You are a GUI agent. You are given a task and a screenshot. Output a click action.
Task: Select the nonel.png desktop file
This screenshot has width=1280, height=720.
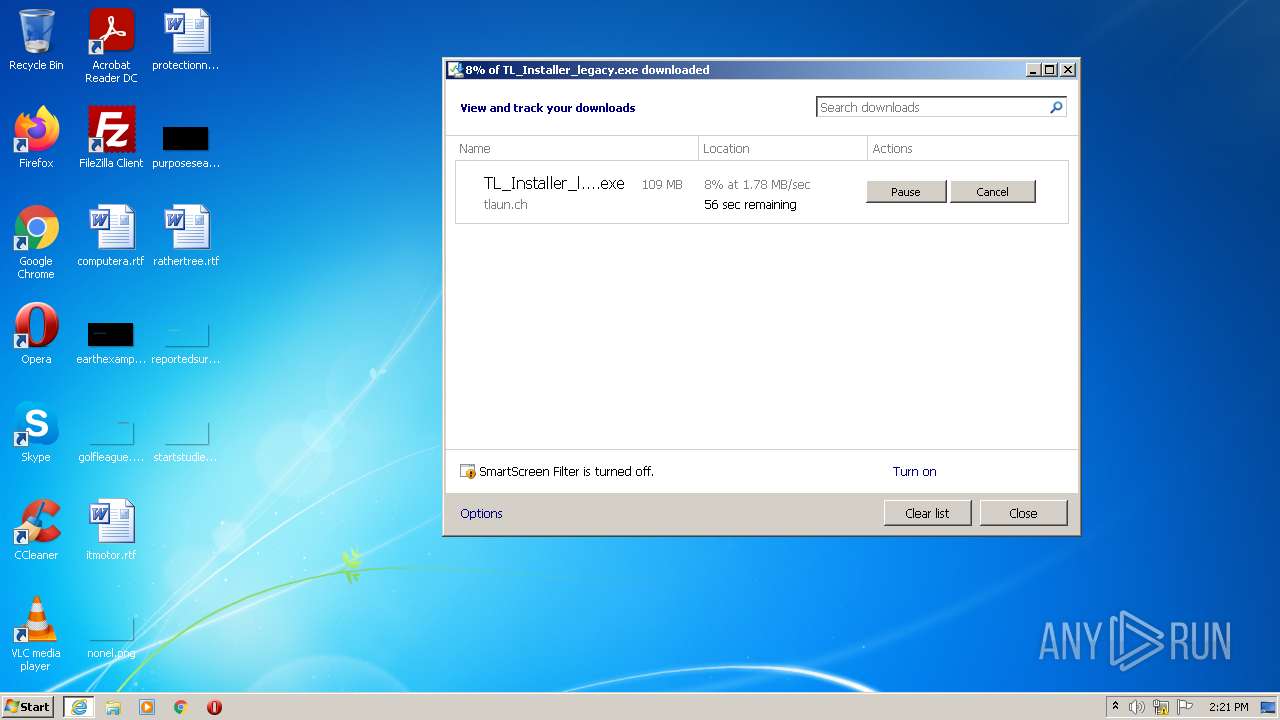[111, 636]
